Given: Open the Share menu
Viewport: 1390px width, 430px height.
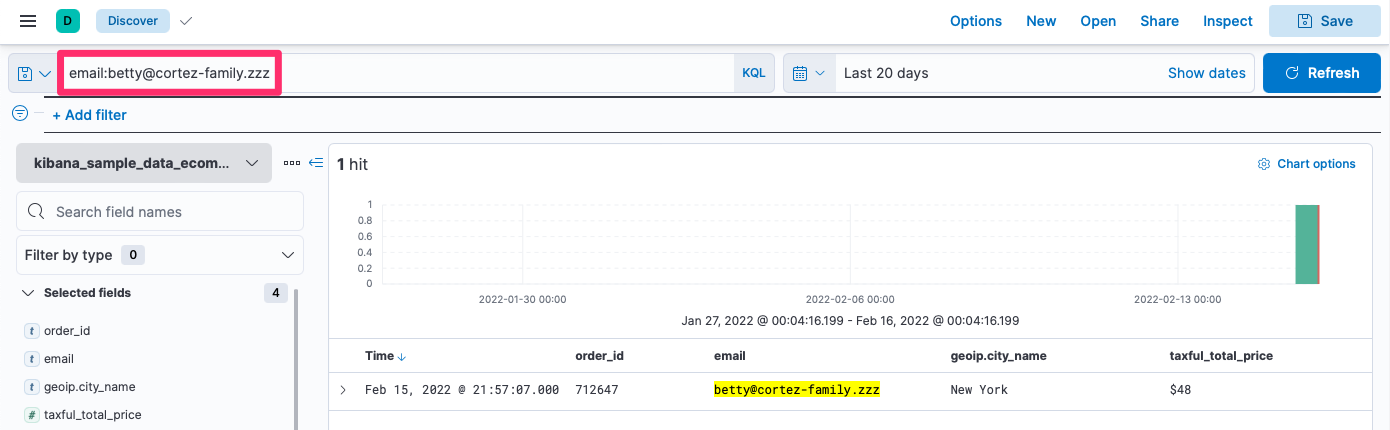Looking at the screenshot, I should (1159, 21).
